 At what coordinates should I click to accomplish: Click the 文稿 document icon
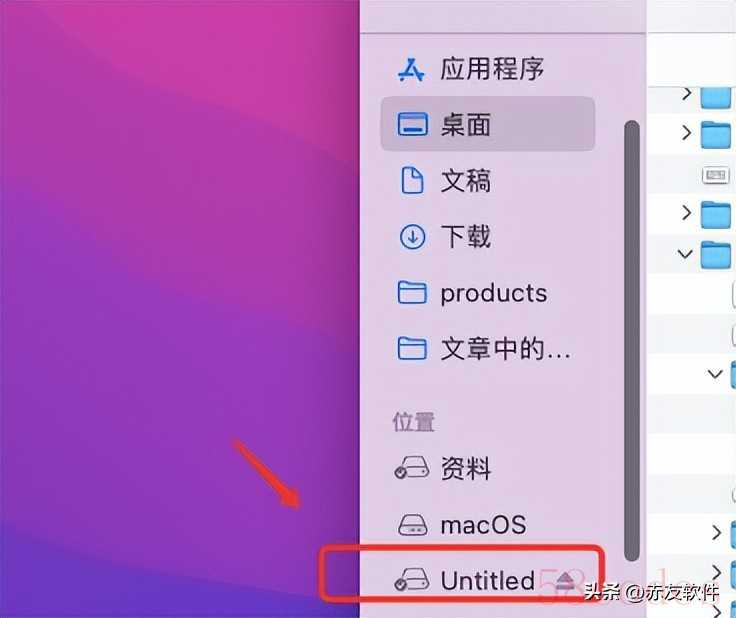(412, 180)
